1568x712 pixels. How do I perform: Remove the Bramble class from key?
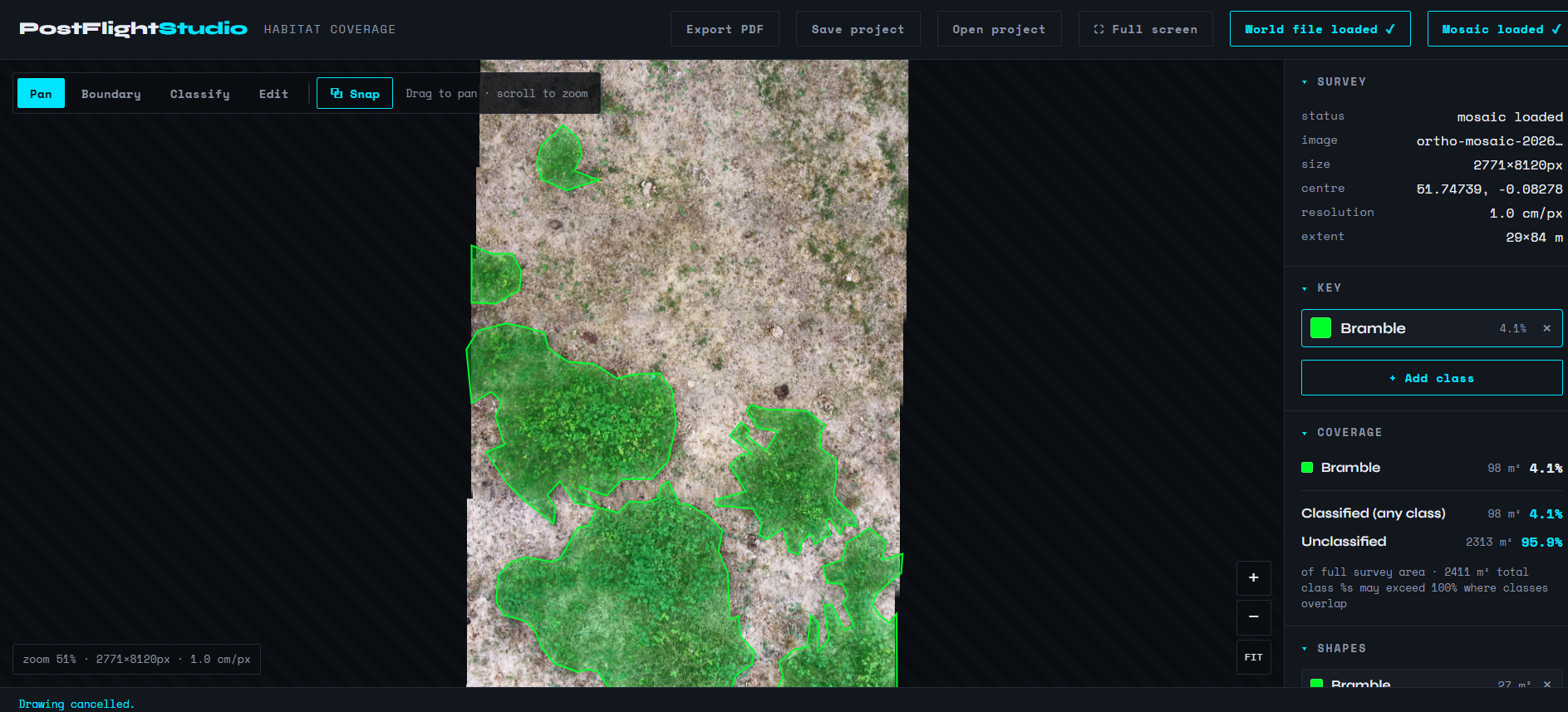(1546, 328)
